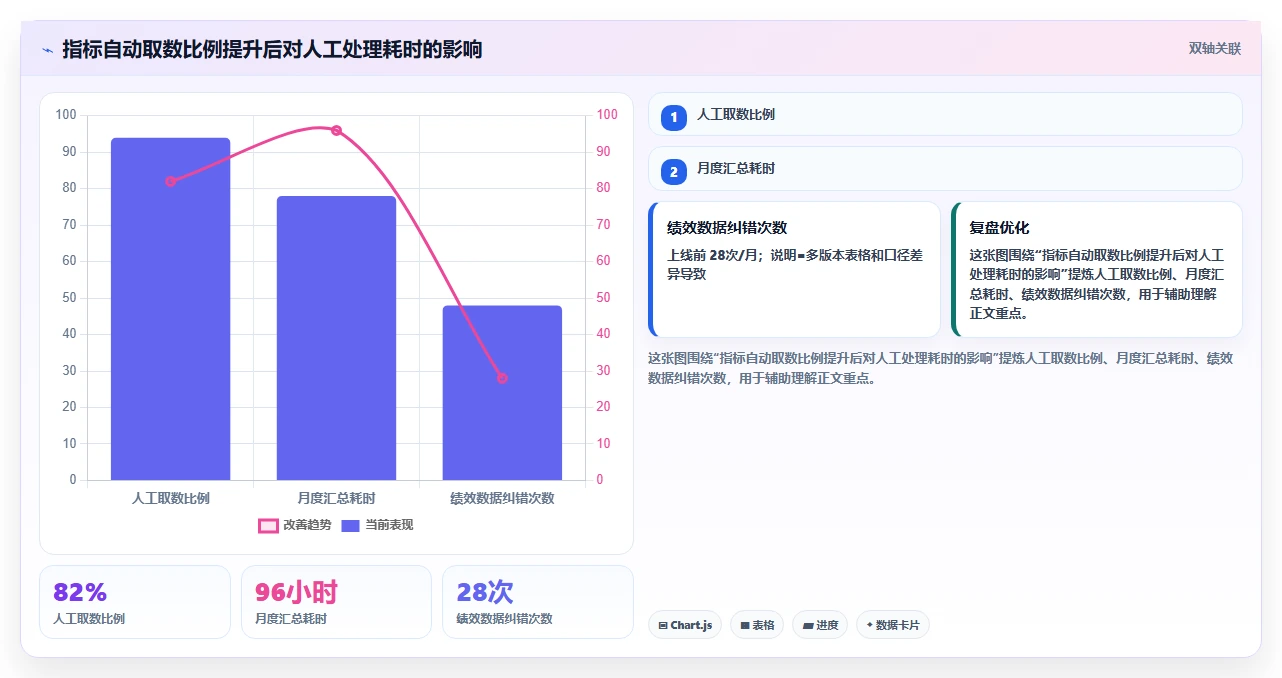Viewport: 1282px width, 678px height.
Task: Click the 82% stat card value
Action: pos(80,592)
